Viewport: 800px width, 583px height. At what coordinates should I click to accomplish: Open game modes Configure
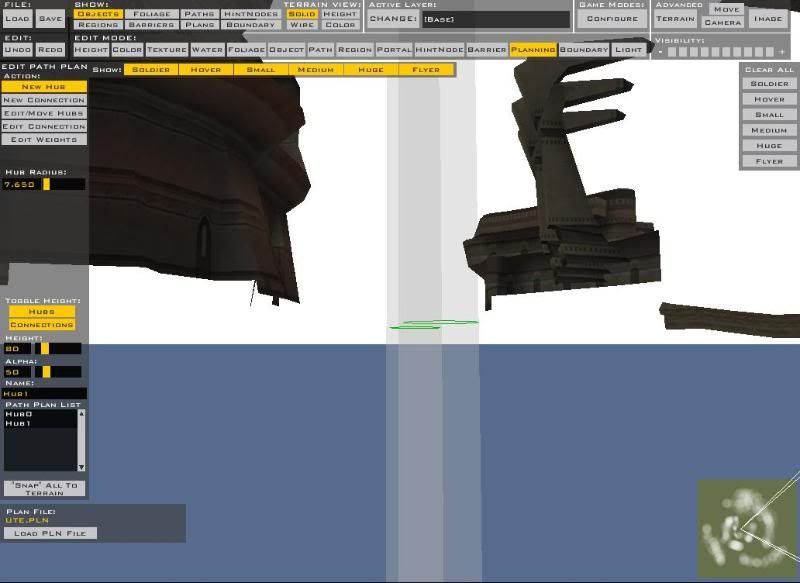(x=612, y=19)
